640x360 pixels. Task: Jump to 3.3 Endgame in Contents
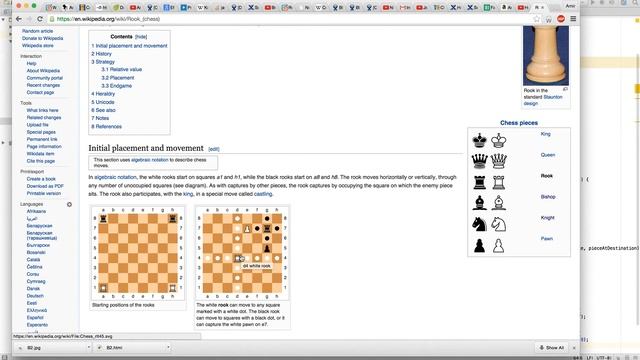tap(116, 86)
